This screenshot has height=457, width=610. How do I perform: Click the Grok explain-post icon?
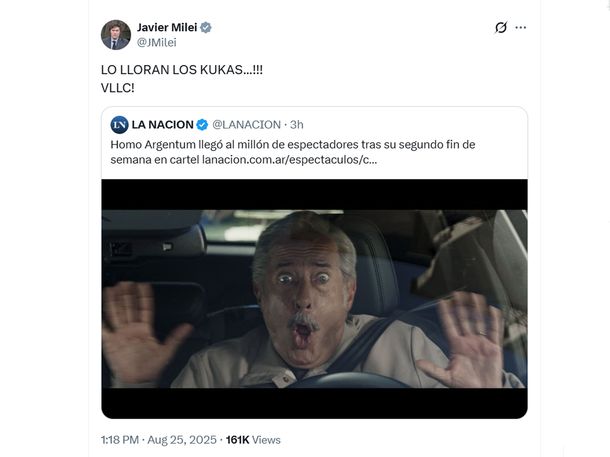click(x=501, y=28)
